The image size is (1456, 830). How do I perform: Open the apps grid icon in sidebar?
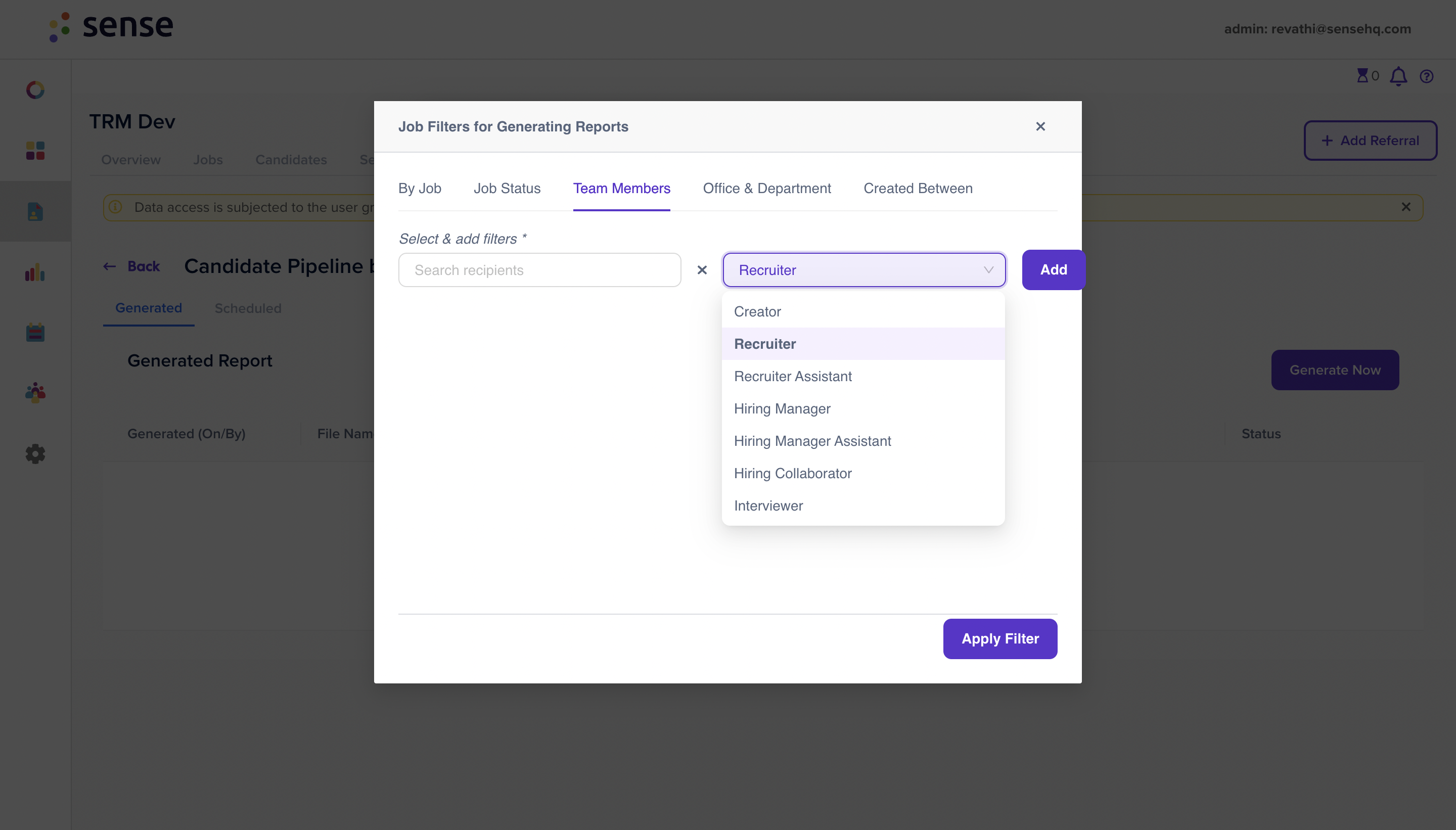click(35, 151)
